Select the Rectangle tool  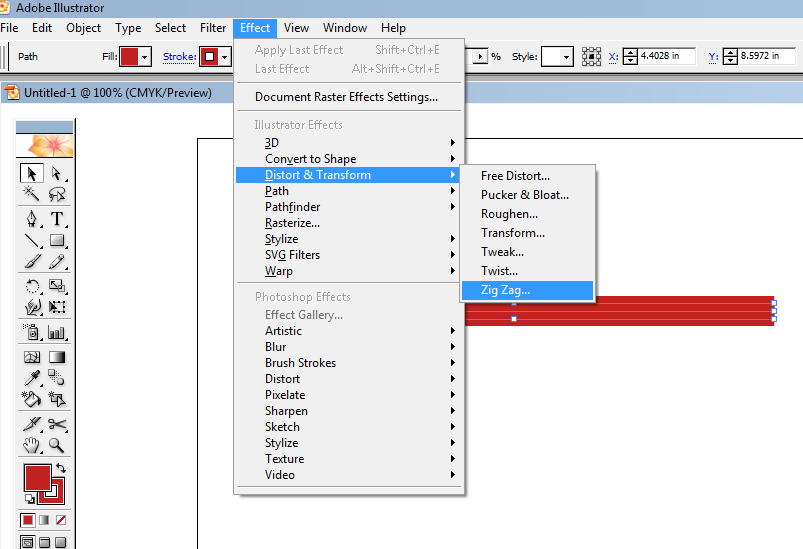pos(57,240)
